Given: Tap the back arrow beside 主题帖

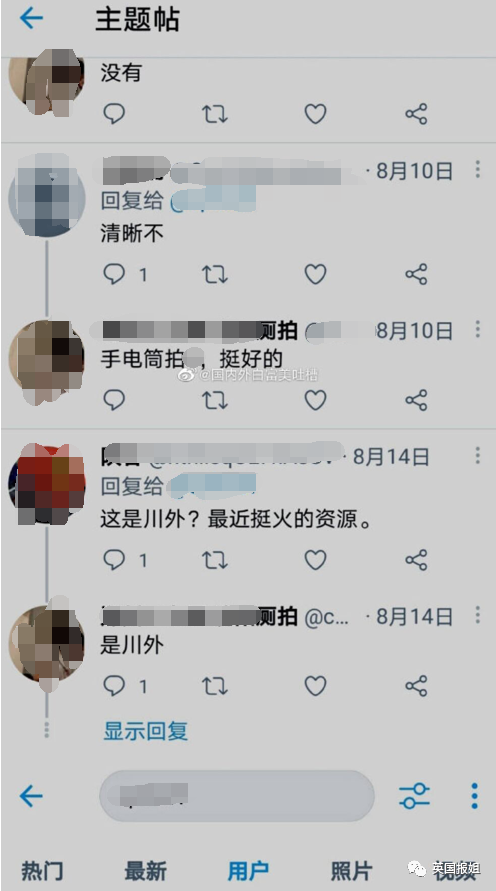Looking at the screenshot, I should [x=31, y=19].
